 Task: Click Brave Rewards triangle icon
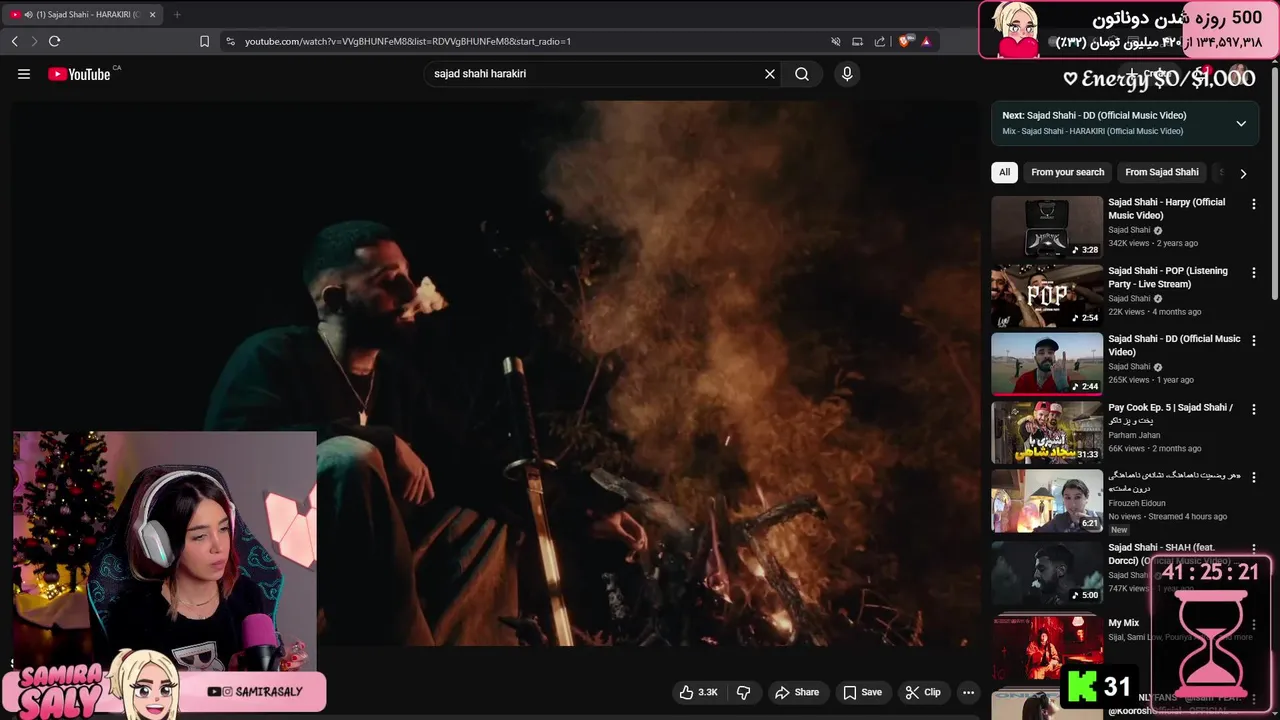tap(926, 41)
